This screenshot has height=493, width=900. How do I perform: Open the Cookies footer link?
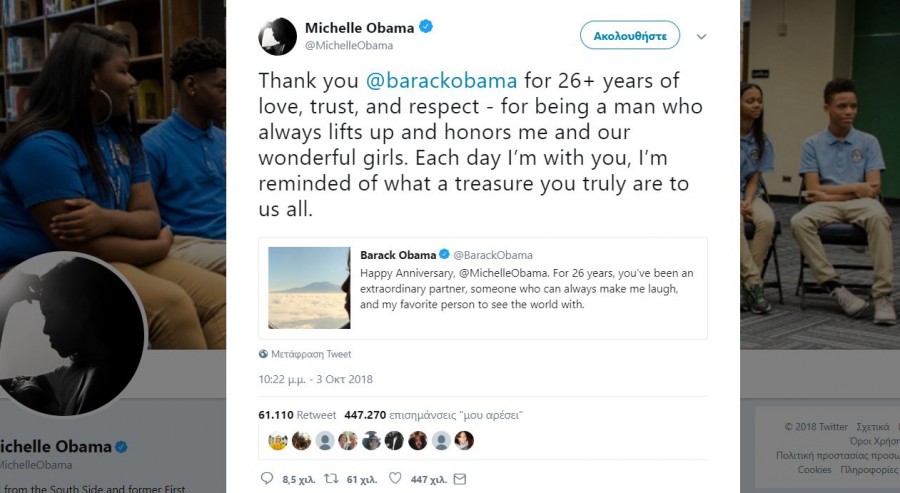(x=814, y=469)
